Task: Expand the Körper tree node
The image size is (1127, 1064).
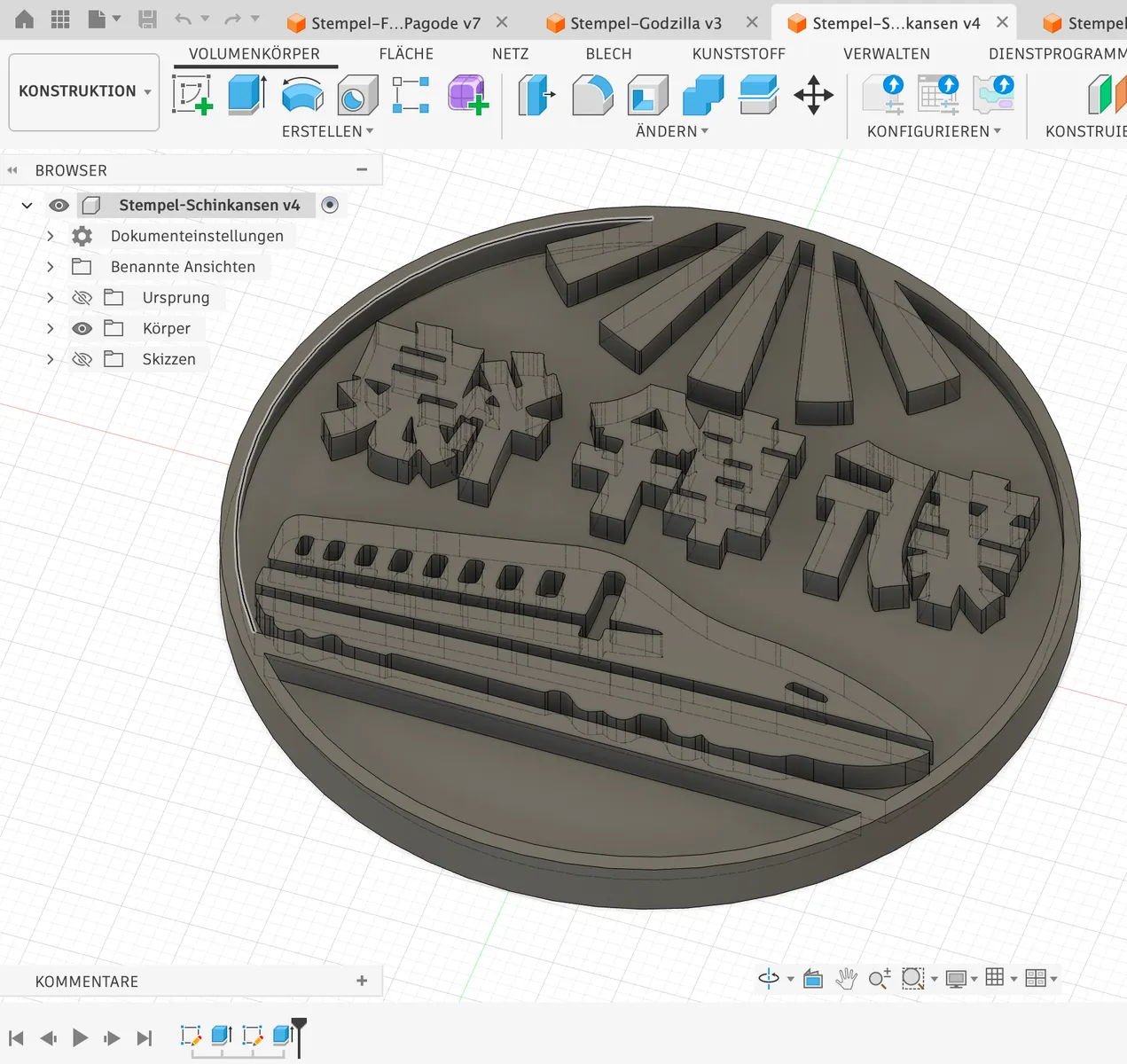Action: point(51,329)
